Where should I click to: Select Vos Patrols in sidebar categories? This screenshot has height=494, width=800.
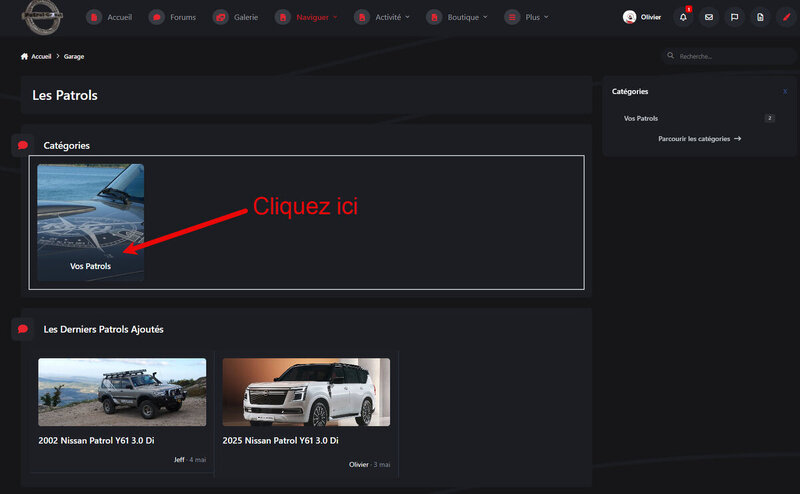coord(641,118)
